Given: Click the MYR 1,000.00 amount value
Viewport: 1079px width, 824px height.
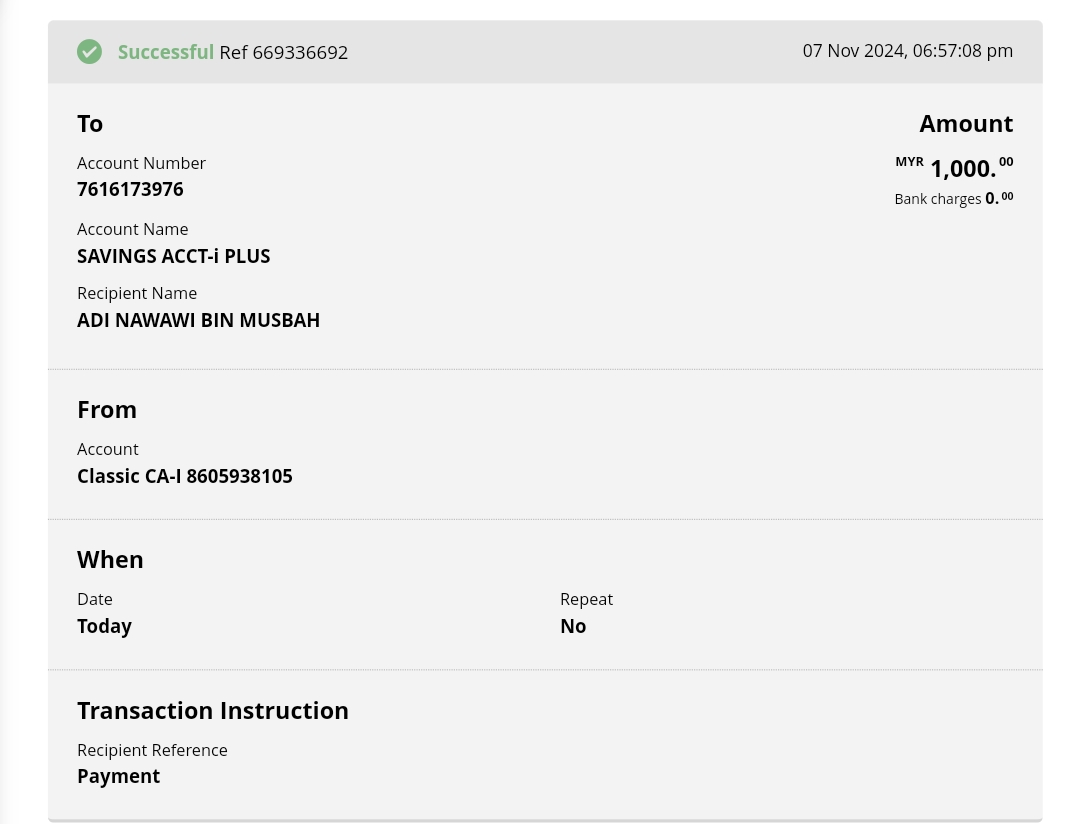Looking at the screenshot, I should [x=962, y=168].
